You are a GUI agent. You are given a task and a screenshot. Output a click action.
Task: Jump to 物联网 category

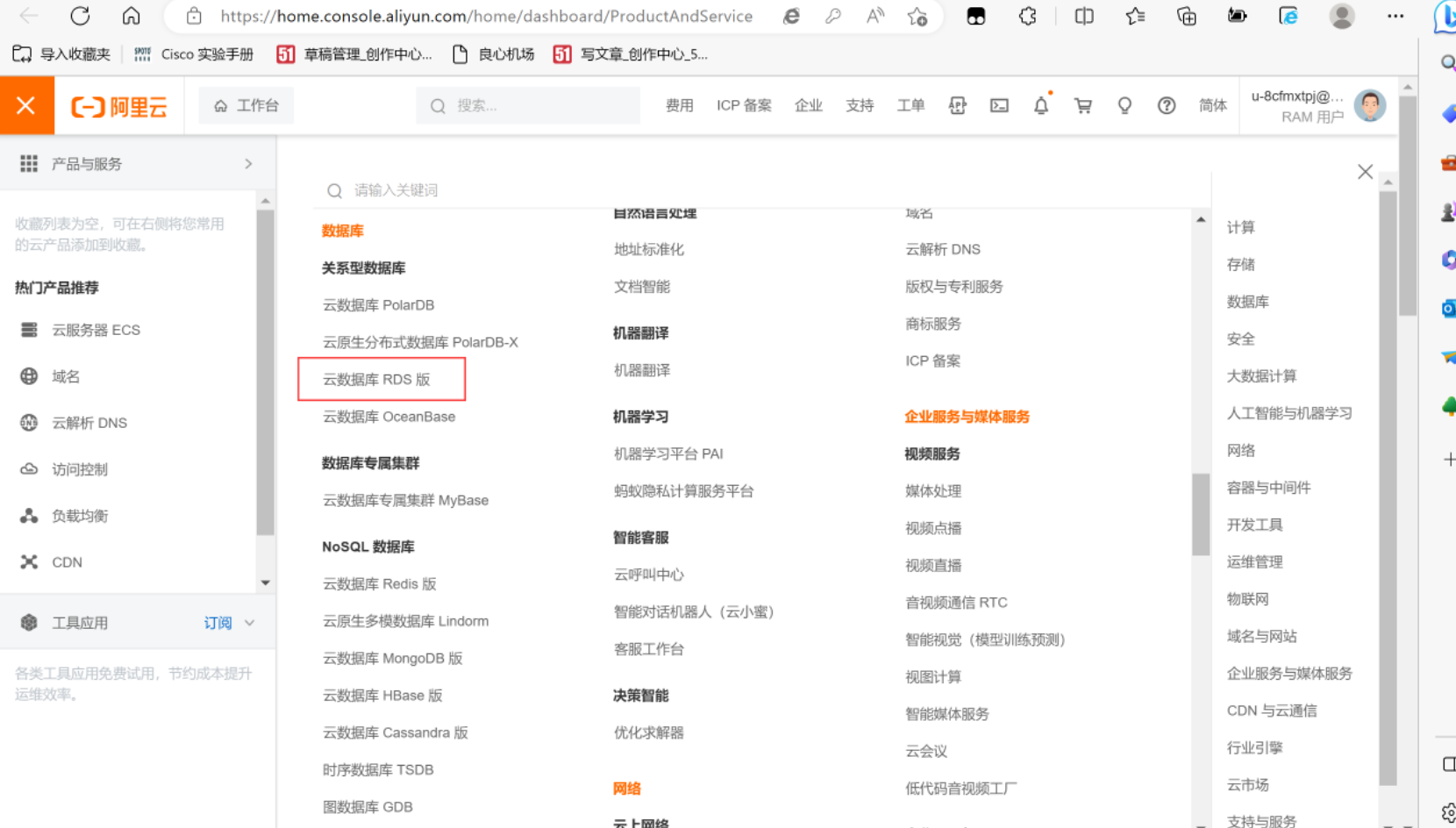point(1247,599)
